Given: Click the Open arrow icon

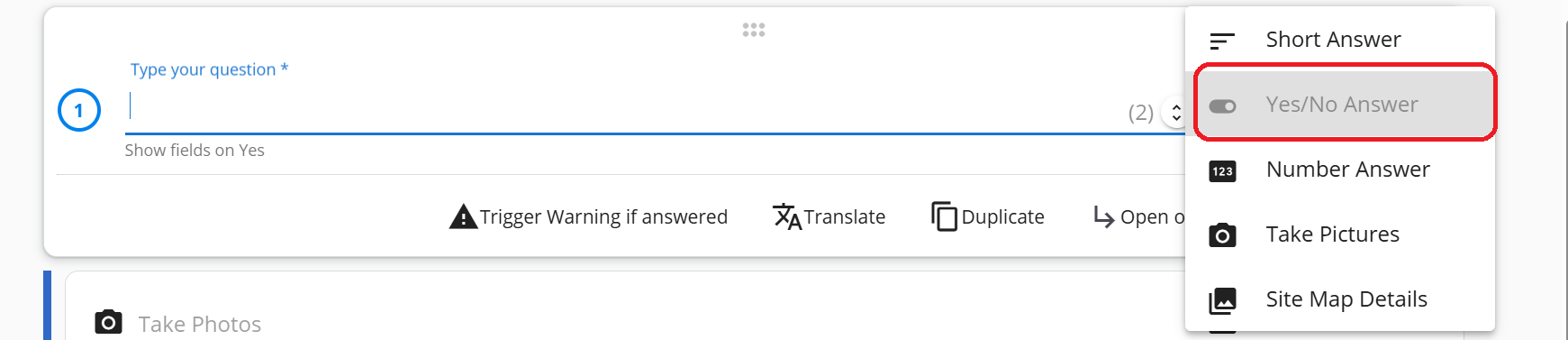Looking at the screenshot, I should 1103,216.
